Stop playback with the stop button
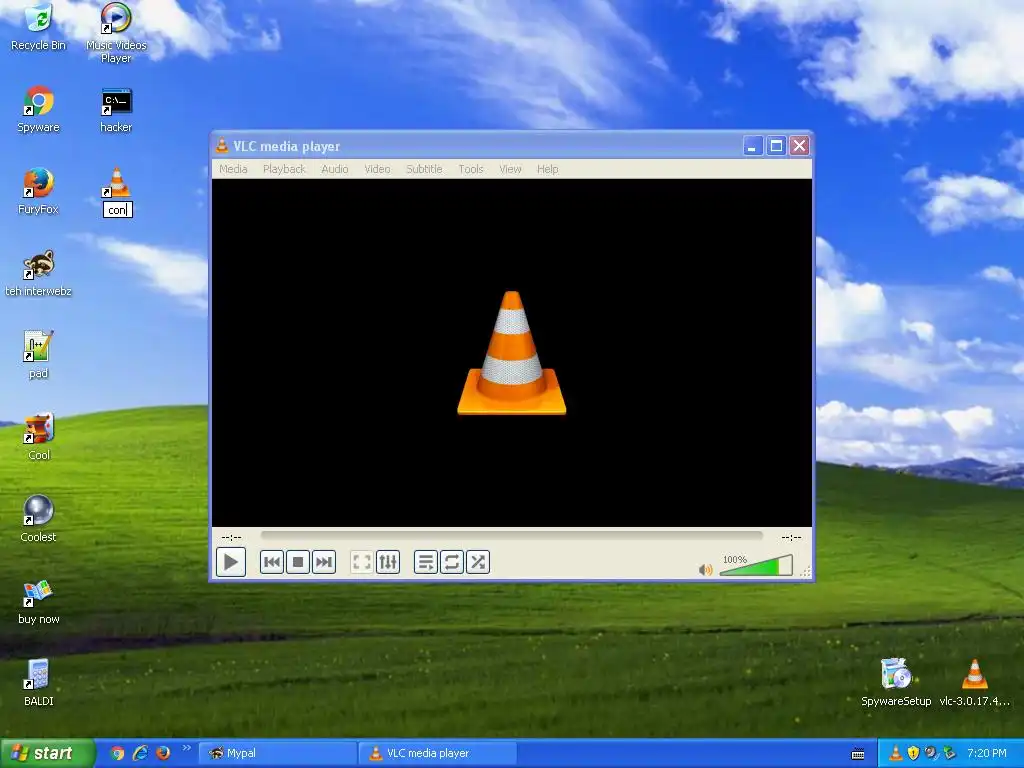 point(298,562)
